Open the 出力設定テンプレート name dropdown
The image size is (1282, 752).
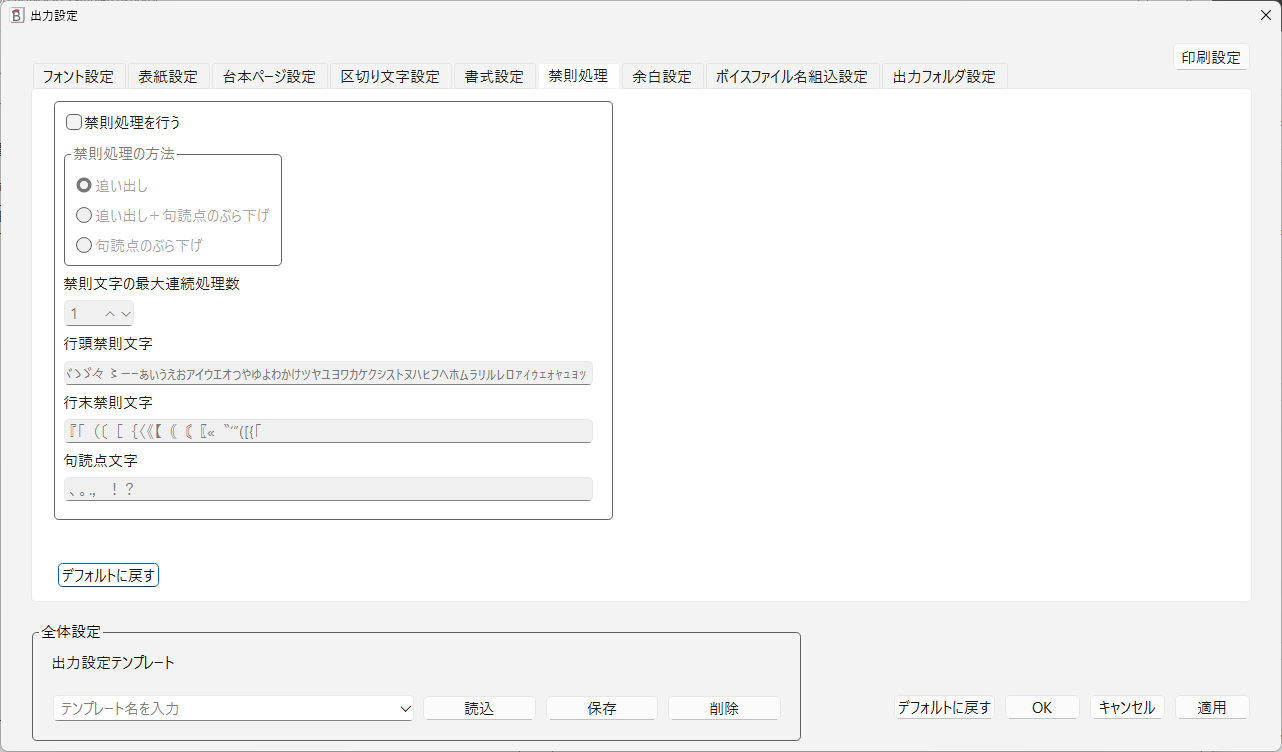tap(406, 708)
